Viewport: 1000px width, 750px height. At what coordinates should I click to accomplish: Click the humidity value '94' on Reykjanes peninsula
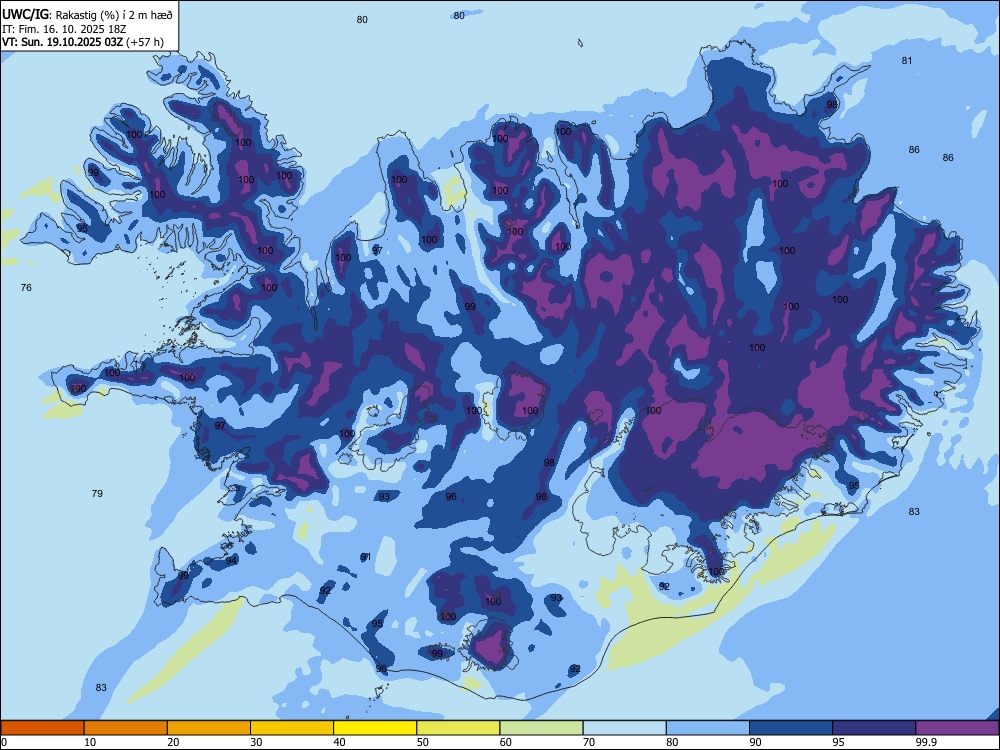232,561
